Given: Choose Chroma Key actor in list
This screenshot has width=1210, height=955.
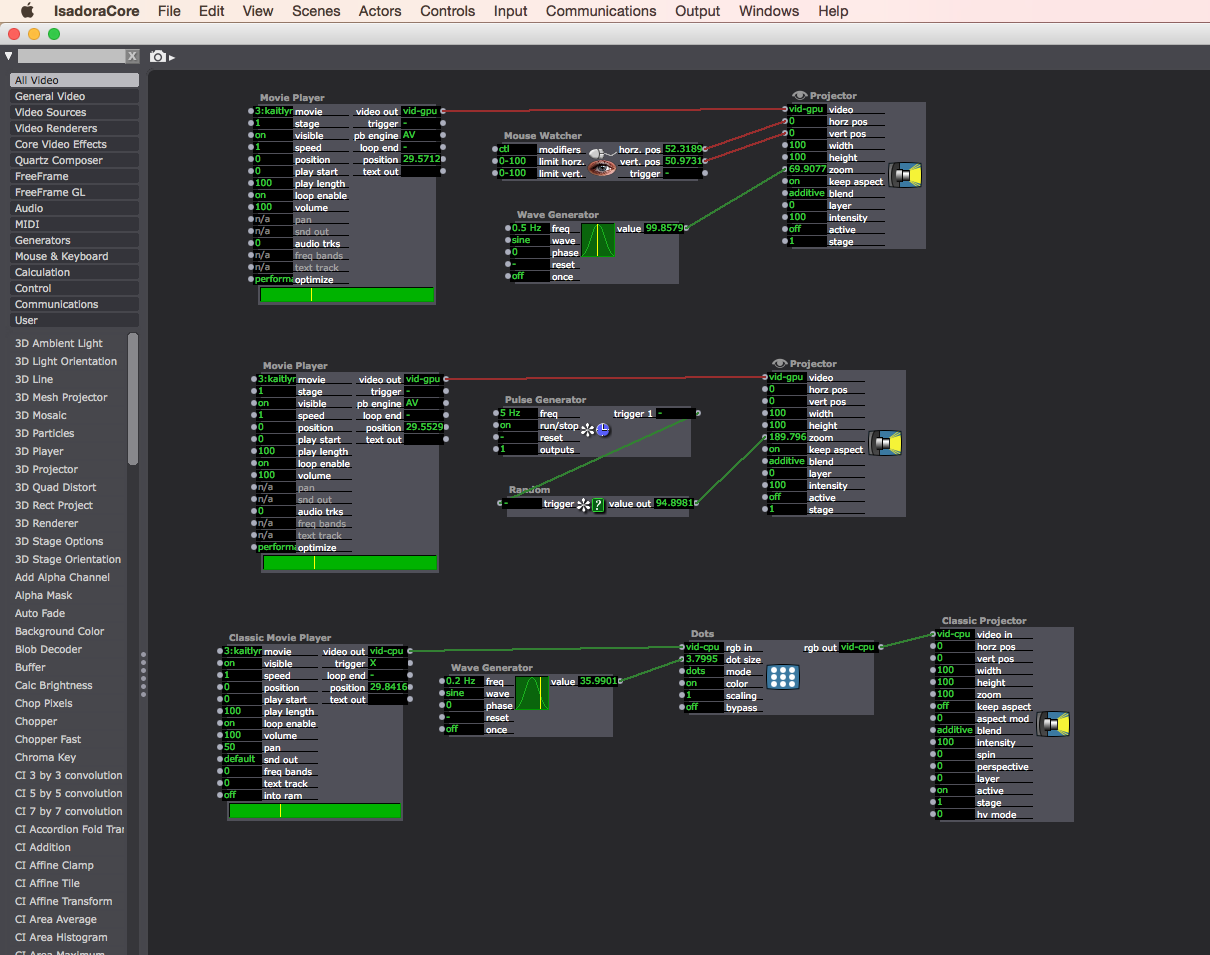Looking at the screenshot, I should tap(46, 757).
